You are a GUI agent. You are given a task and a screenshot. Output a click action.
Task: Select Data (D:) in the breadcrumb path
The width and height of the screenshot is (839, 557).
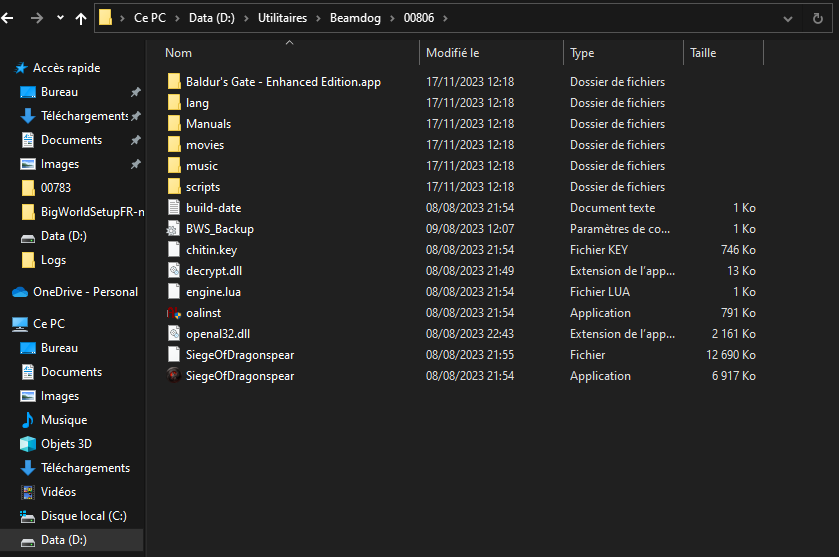point(212,18)
